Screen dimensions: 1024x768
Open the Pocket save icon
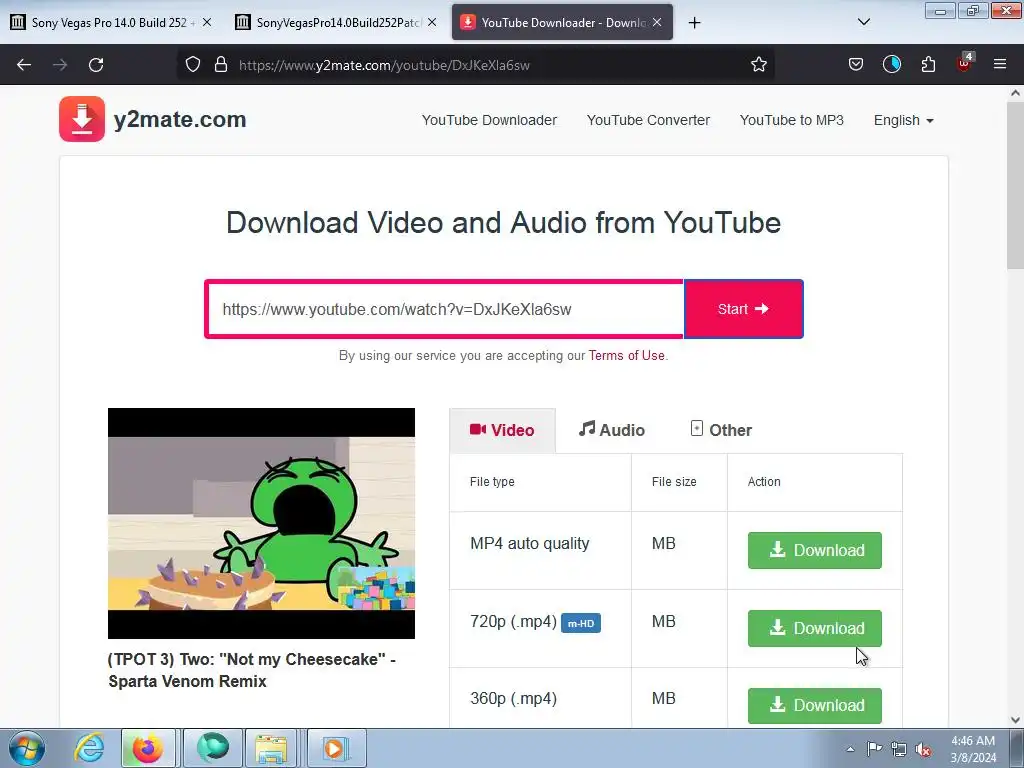(x=856, y=65)
